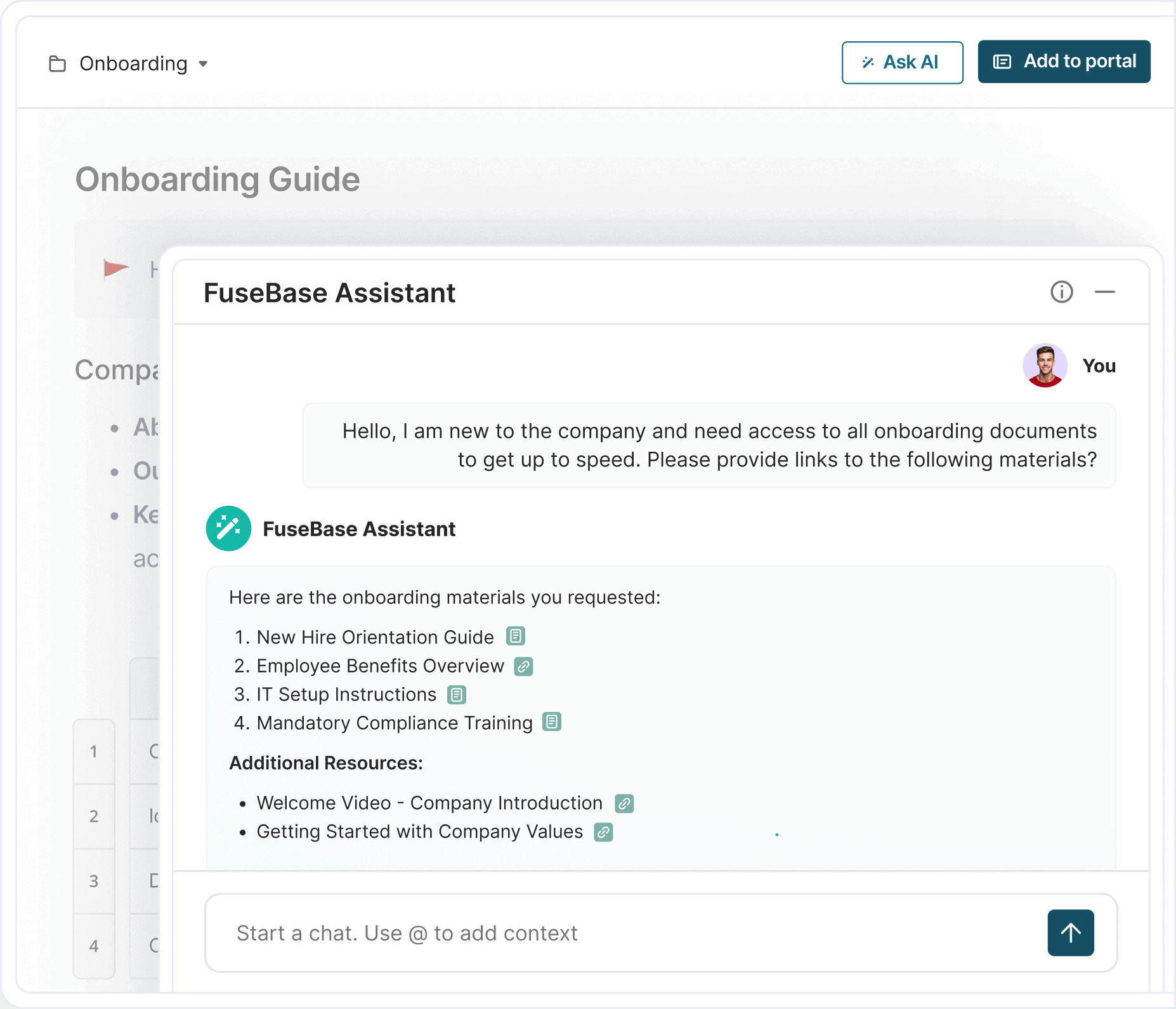
Task: Open the Onboarding folder dropdown arrow
Action: [203, 64]
